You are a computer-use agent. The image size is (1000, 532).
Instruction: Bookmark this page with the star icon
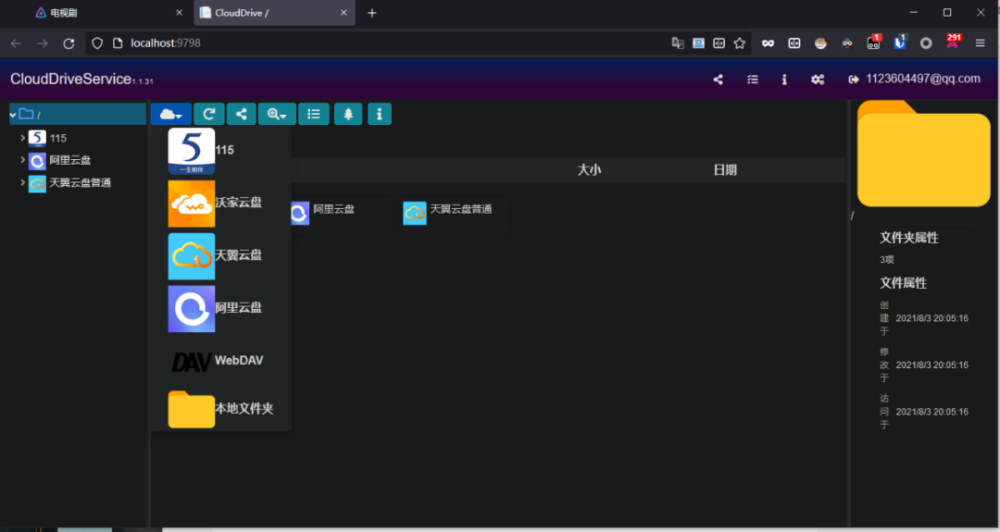point(740,43)
